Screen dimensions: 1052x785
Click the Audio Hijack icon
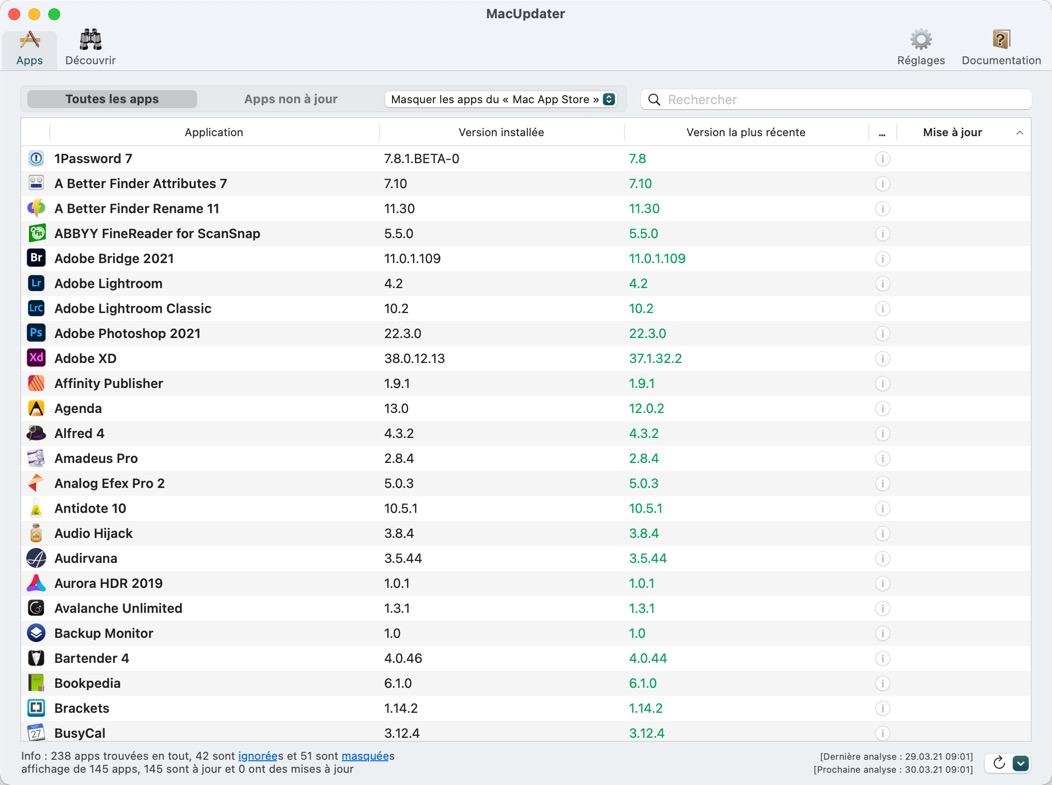(x=36, y=533)
